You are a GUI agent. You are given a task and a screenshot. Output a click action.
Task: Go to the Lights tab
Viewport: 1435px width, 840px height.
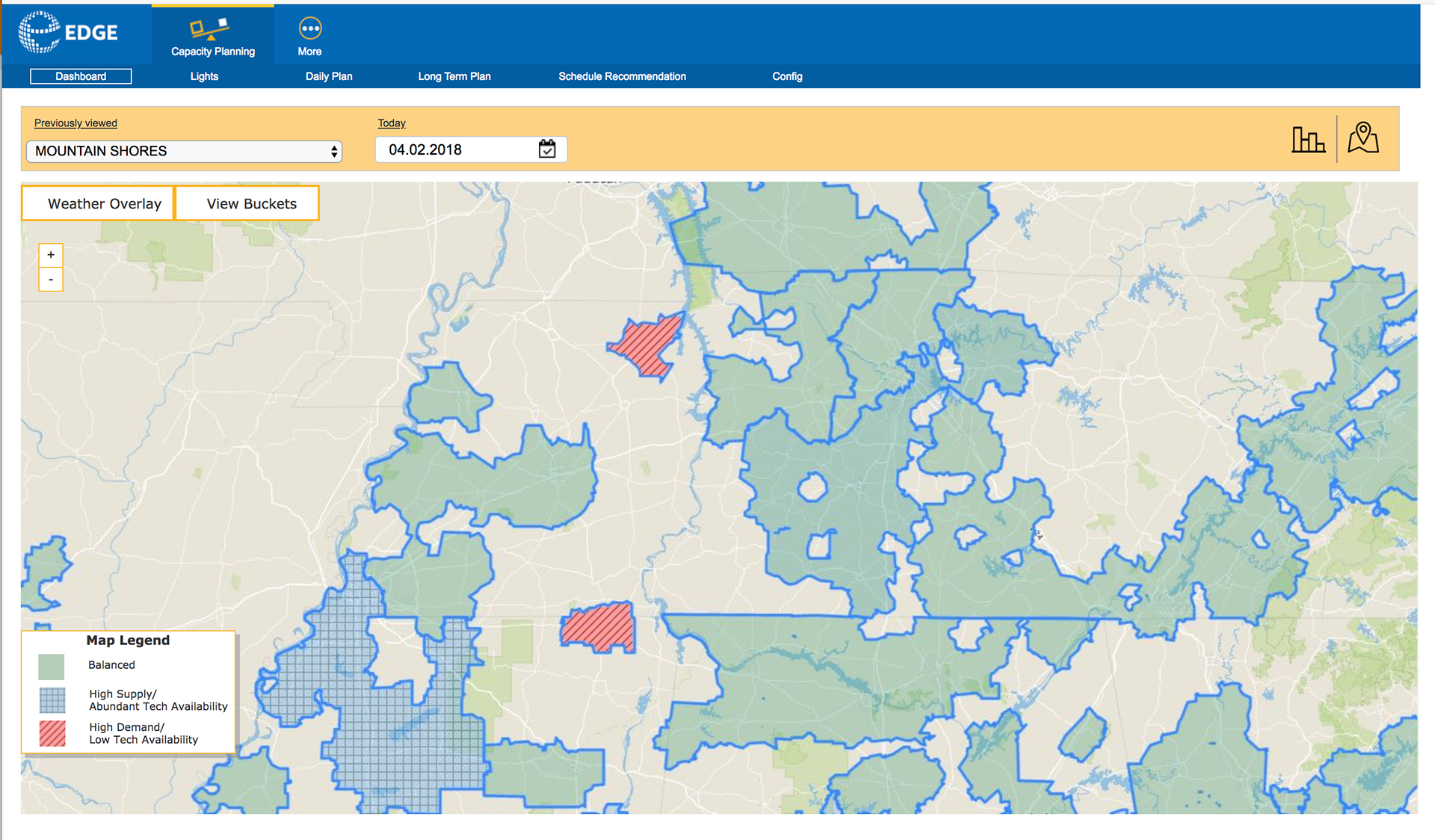pyautogui.click(x=204, y=76)
